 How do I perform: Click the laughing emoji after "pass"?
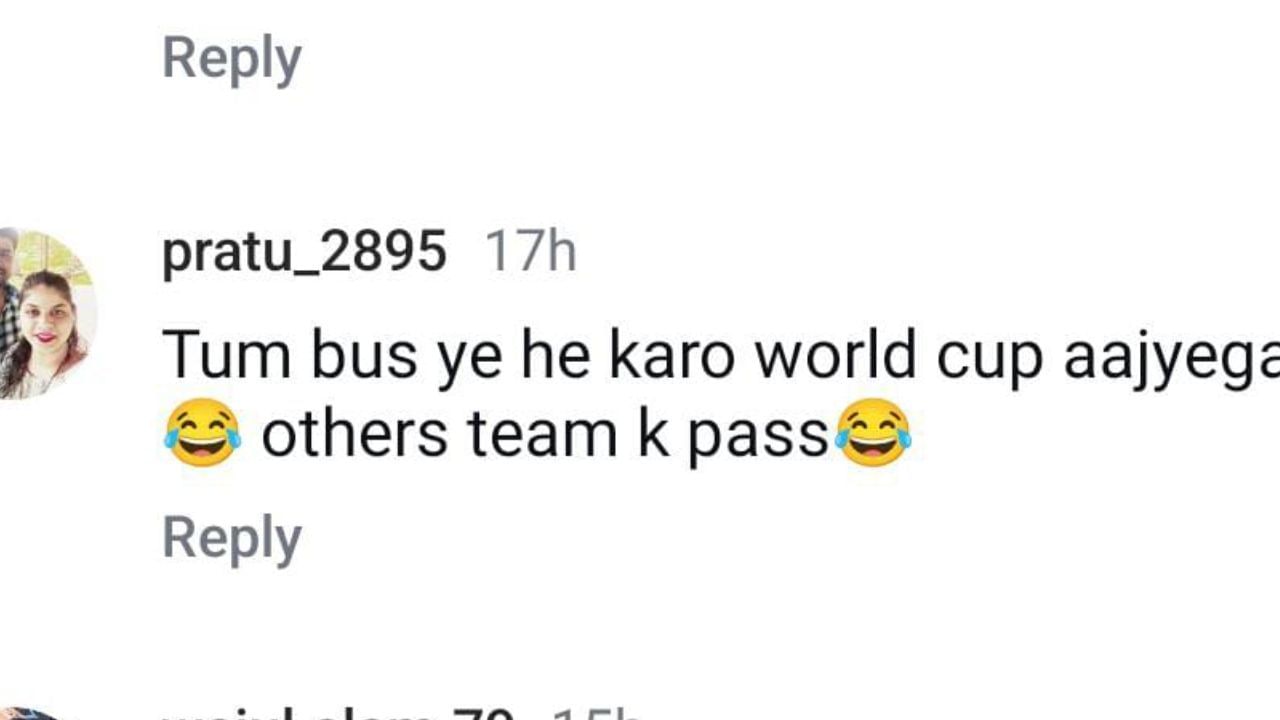tap(873, 433)
